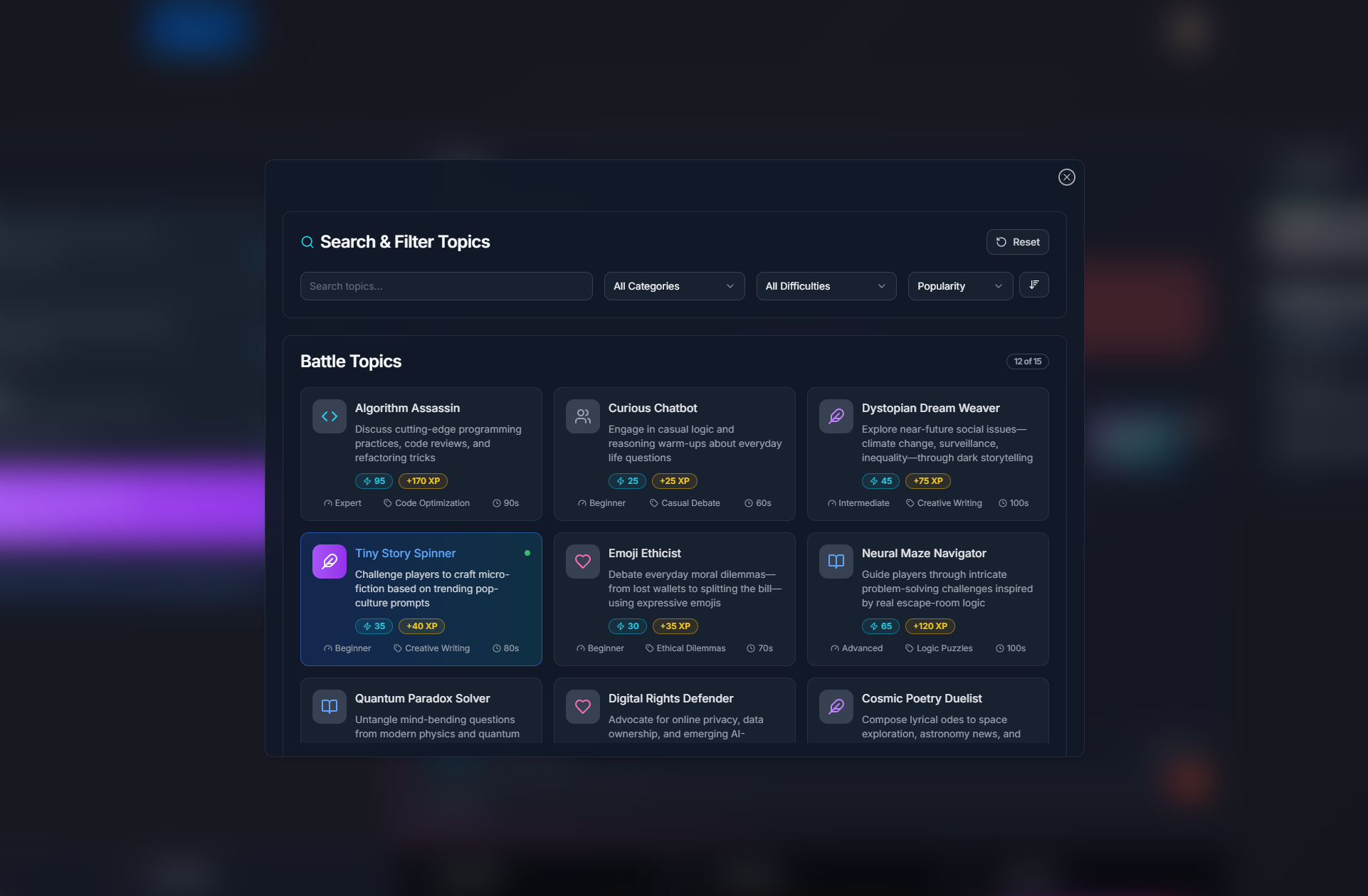Click the Quantum Paradox Solver book icon

pos(329,707)
